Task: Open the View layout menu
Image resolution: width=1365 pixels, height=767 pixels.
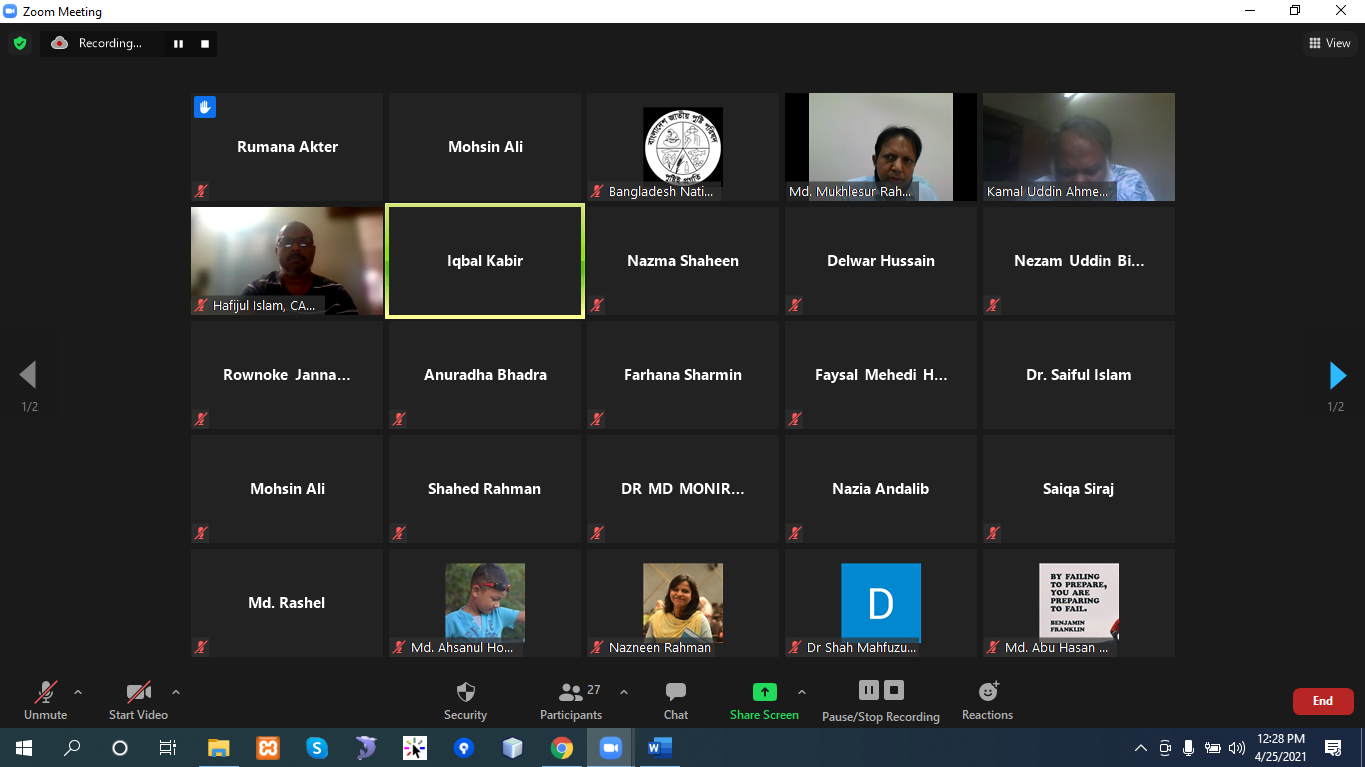Action: [1330, 43]
